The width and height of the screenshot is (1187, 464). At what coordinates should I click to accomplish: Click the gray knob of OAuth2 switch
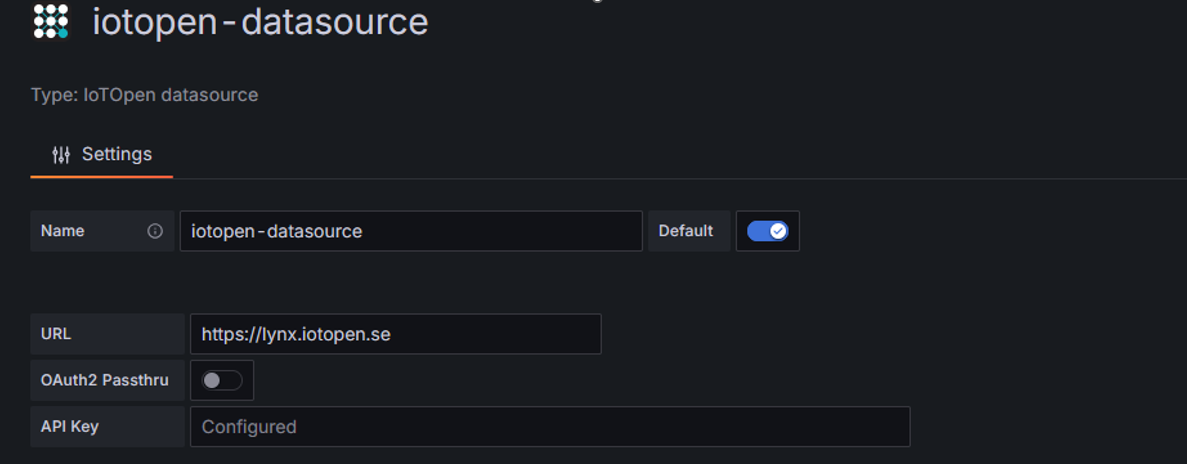[x=212, y=380]
